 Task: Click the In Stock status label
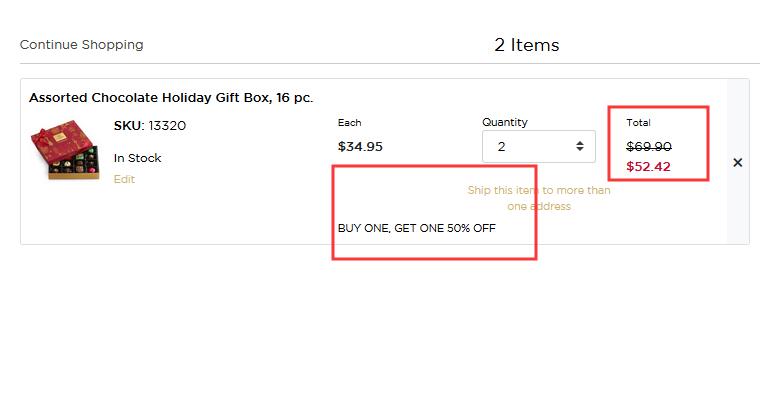click(x=138, y=158)
